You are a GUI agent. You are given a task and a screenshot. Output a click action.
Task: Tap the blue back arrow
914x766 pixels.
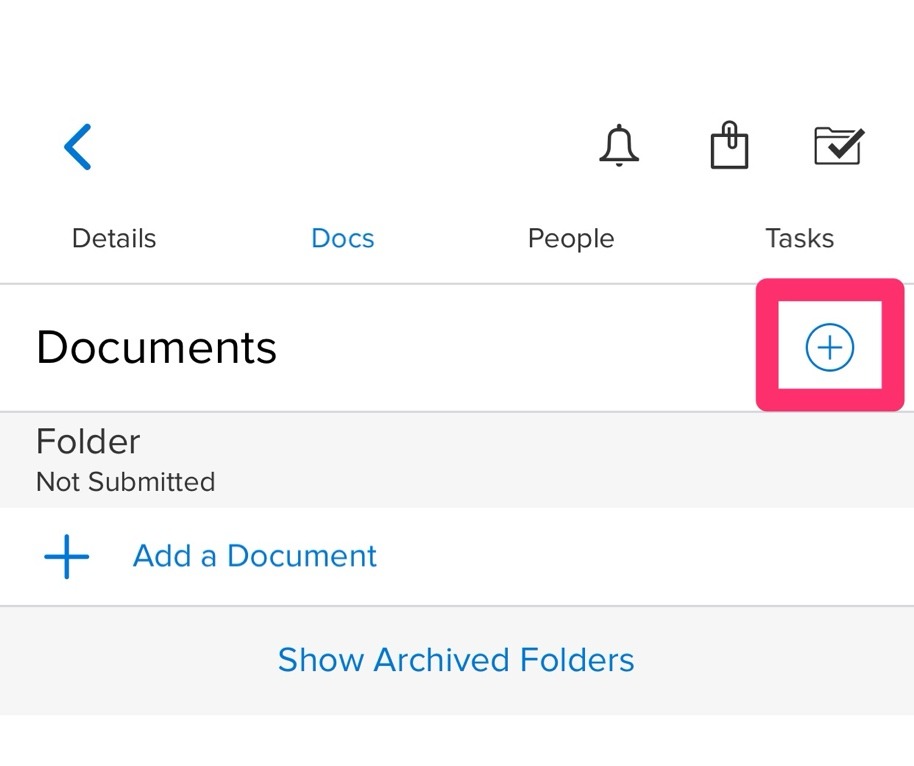click(78, 147)
